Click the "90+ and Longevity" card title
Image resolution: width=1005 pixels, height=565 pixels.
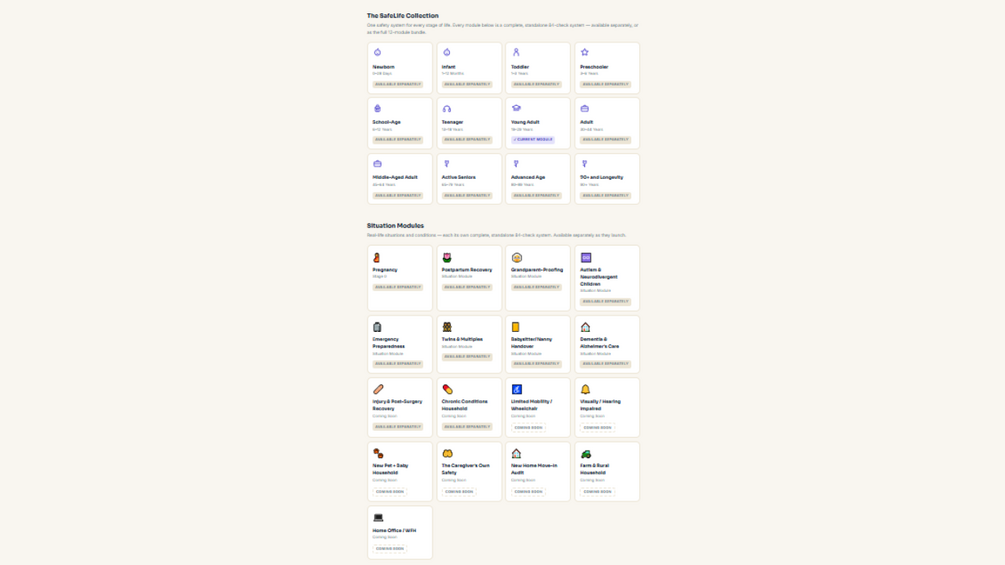point(602,177)
